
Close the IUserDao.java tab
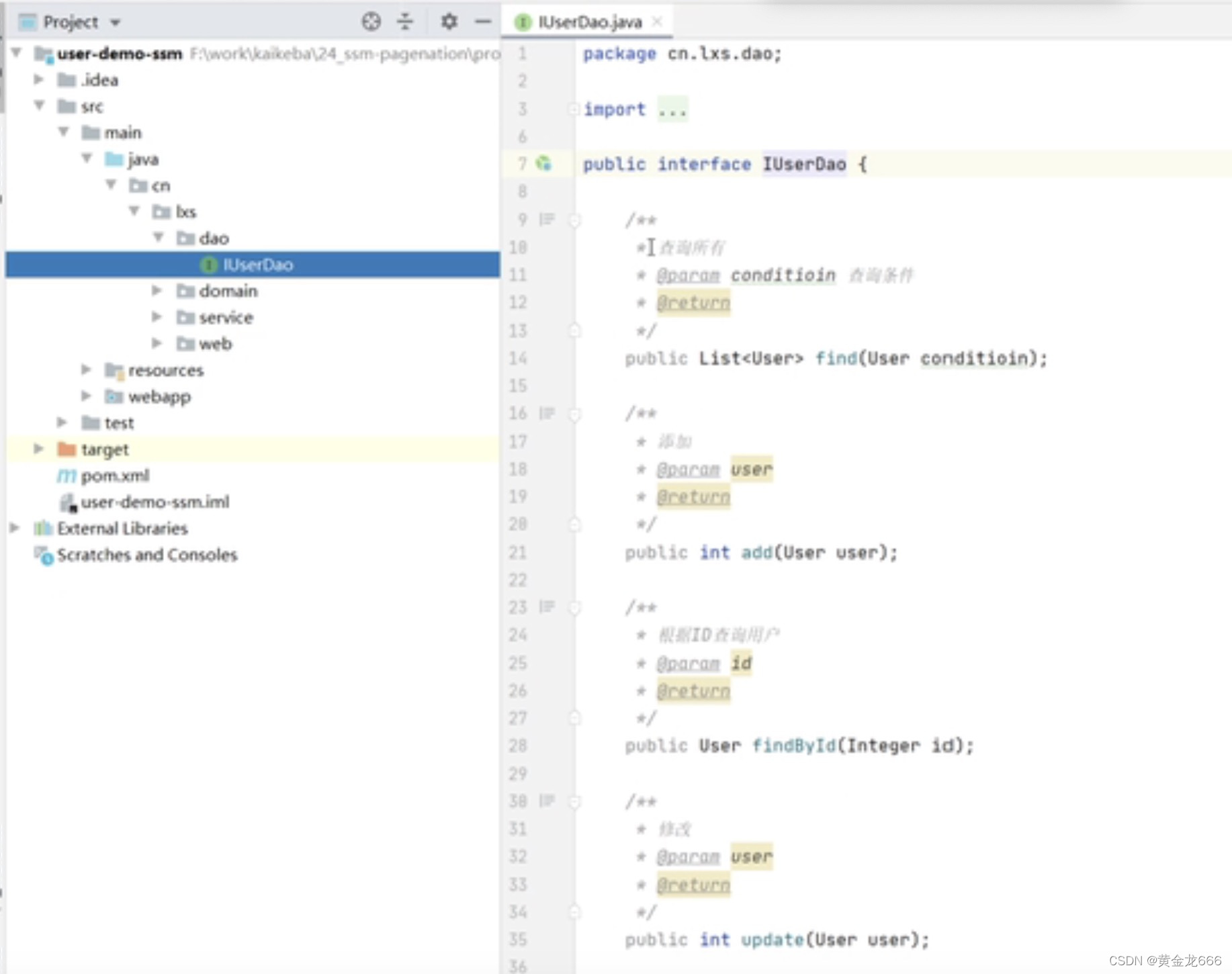pos(658,21)
